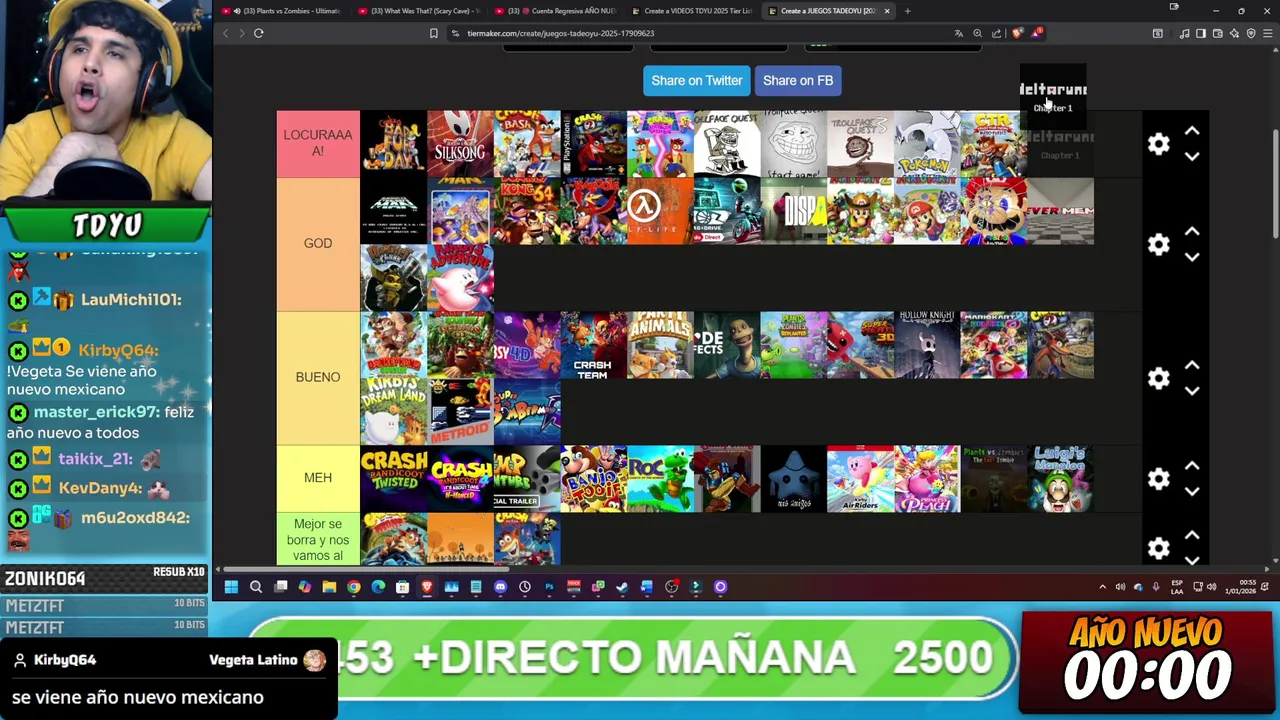The width and height of the screenshot is (1280, 720).
Task: Select Party Animals thumbnail
Action: [660, 345]
